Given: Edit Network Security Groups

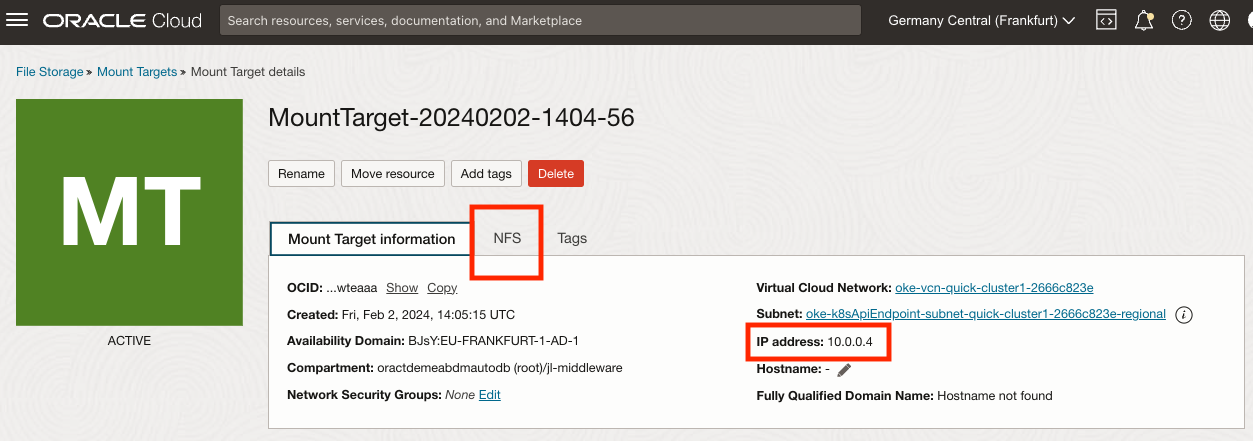Looking at the screenshot, I should [489, 395].
